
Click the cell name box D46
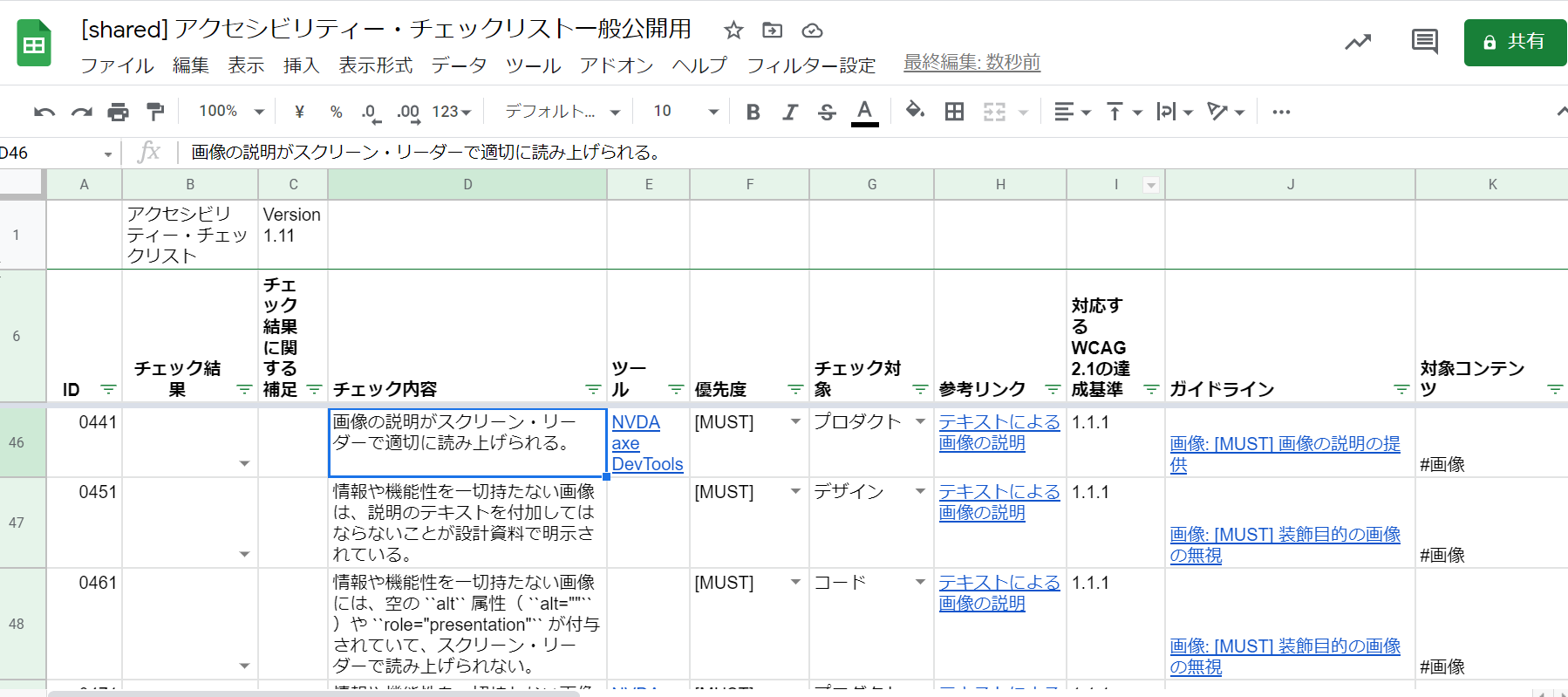[x=52, y=154]
